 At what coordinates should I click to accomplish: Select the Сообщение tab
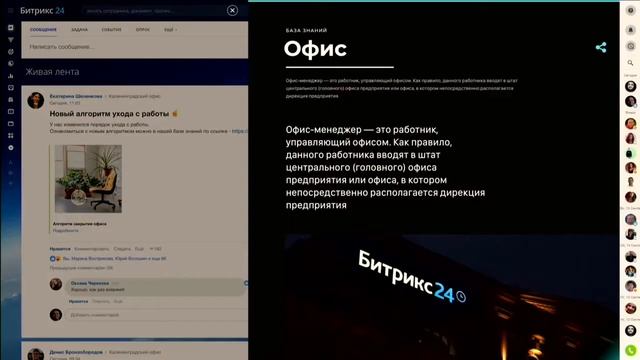[x=43, y=30]
